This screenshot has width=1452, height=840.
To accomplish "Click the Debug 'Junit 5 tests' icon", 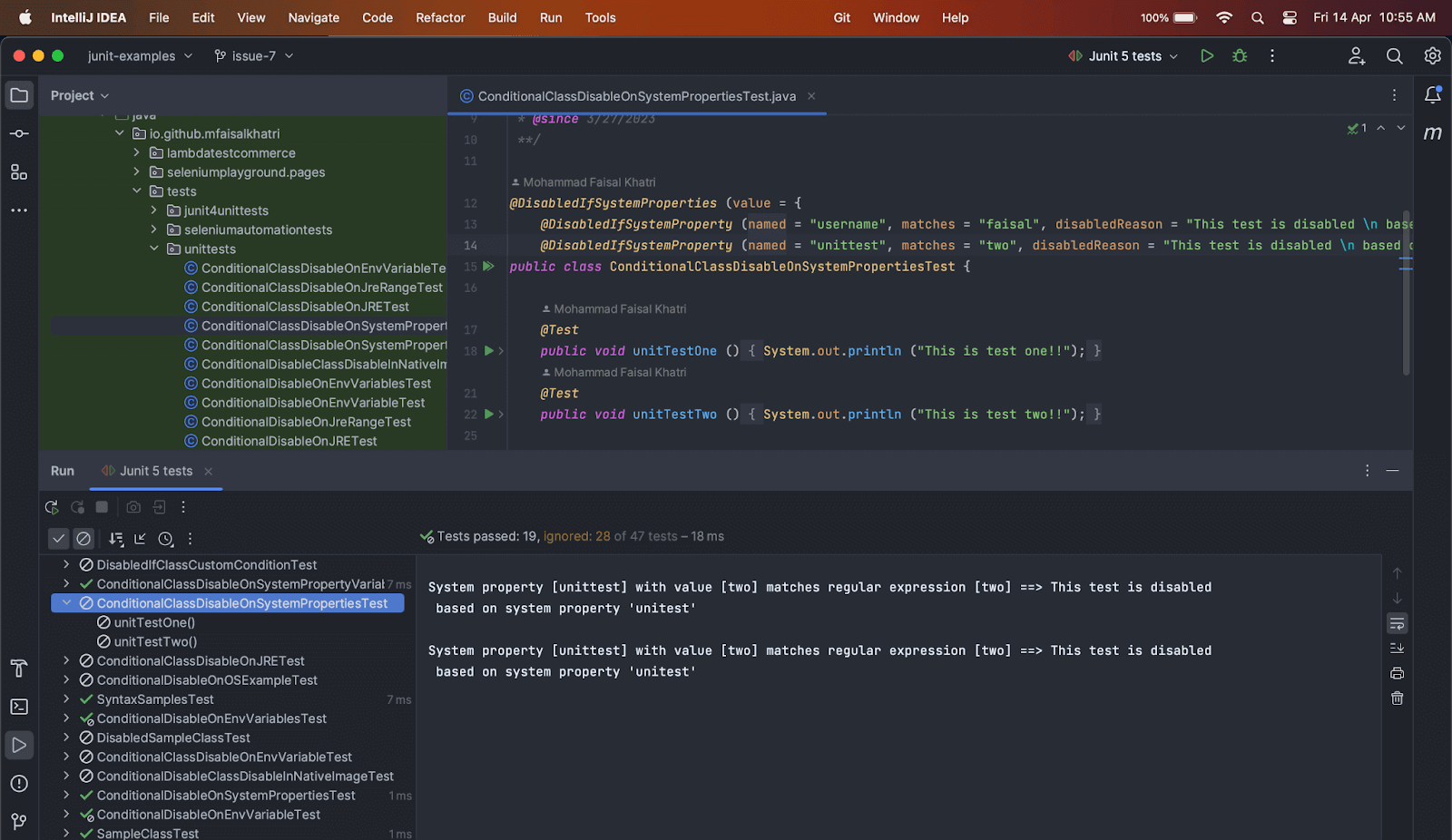I will coord(1240,55).
